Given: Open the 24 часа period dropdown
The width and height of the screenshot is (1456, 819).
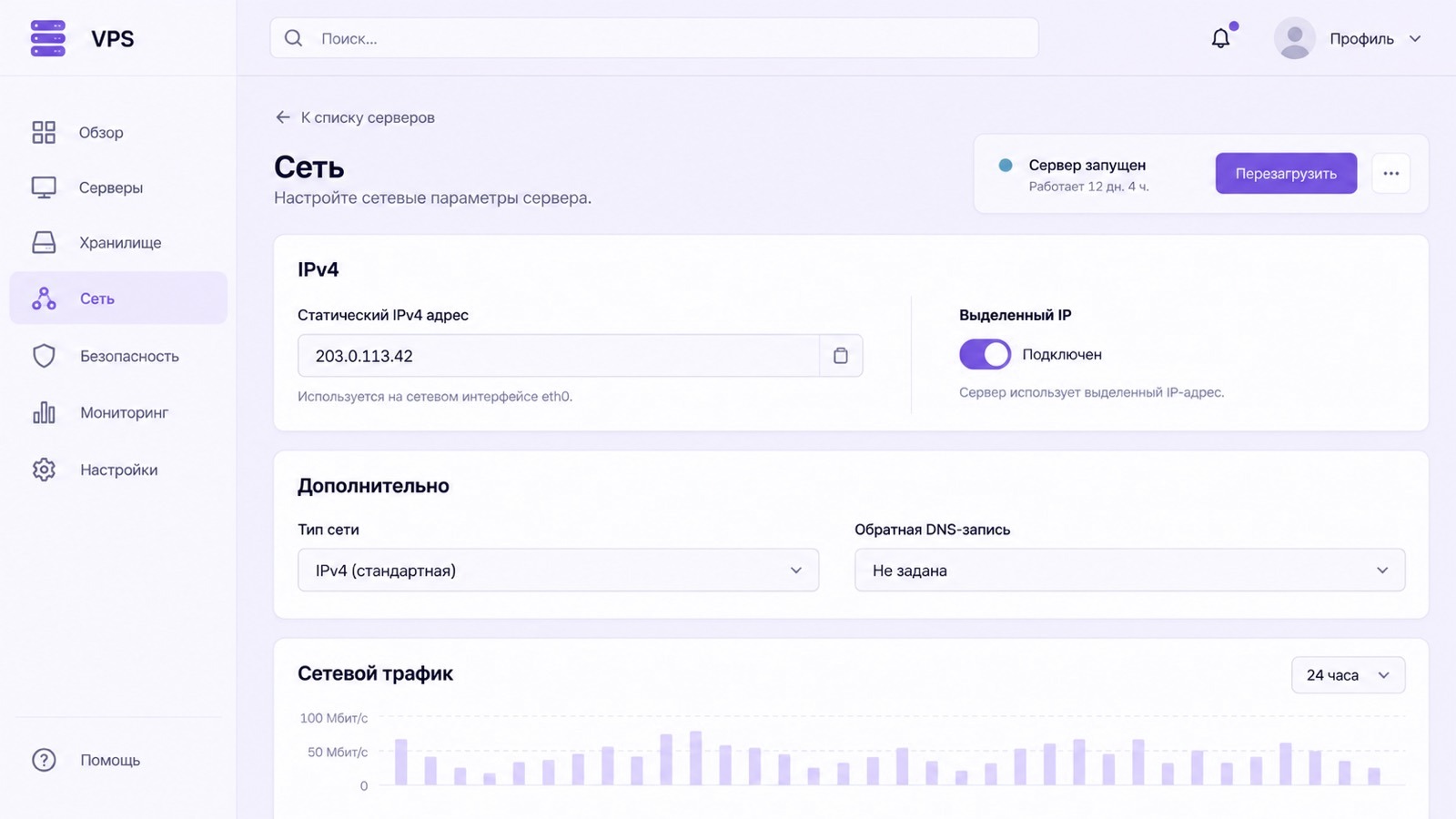Looking at the screenshot, I should coord(1348,675).
